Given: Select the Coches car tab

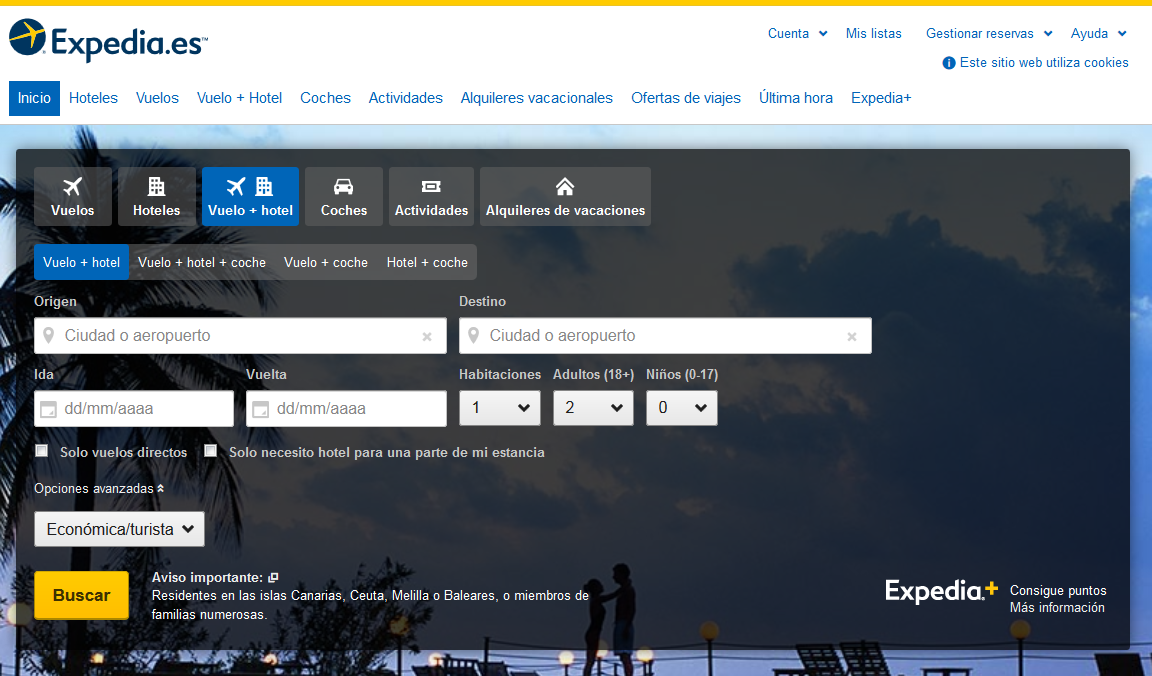Looking at the screenshot, I should 344,196.
